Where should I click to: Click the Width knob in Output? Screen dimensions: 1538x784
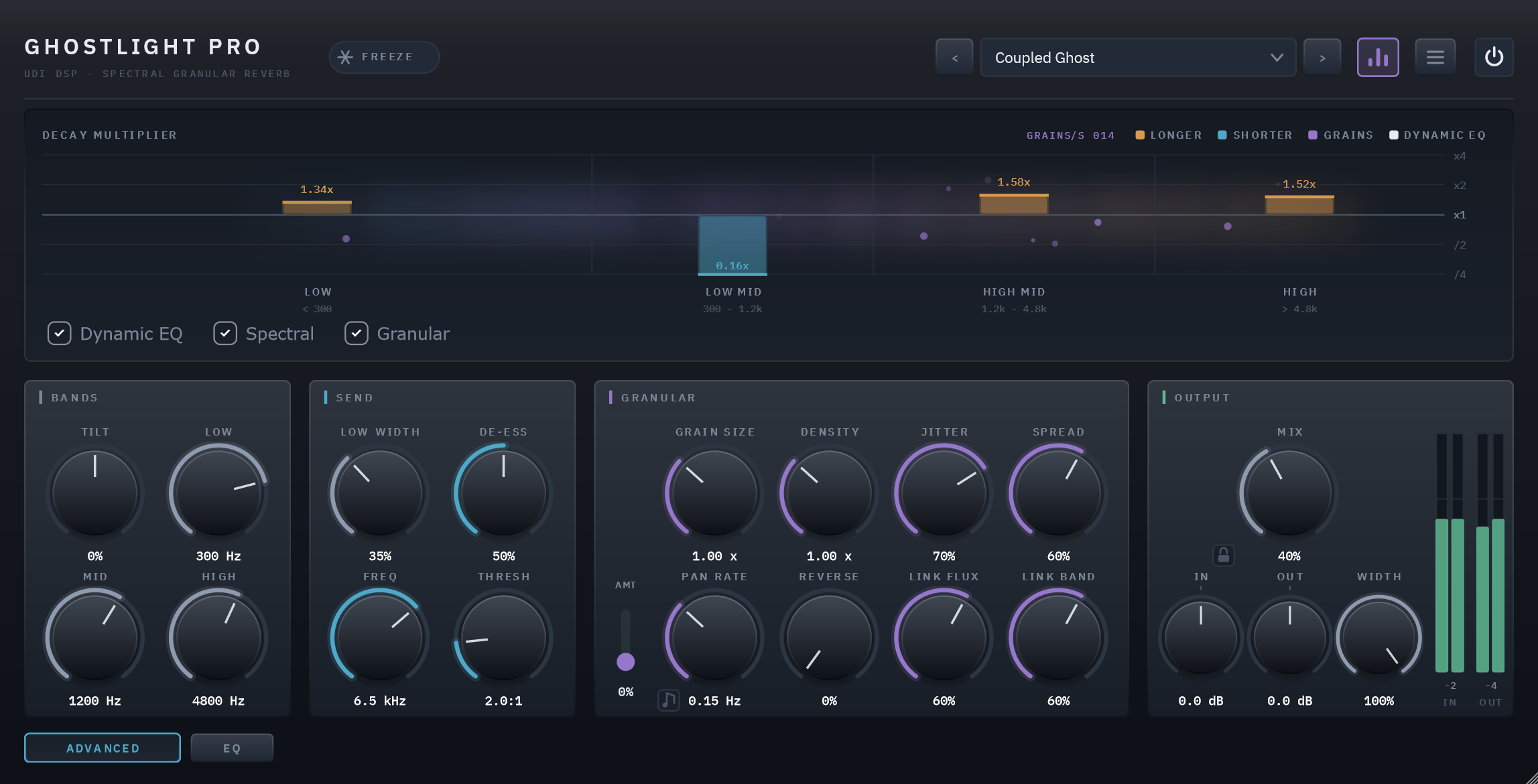pyautogui.click(x=1379, y=638)
